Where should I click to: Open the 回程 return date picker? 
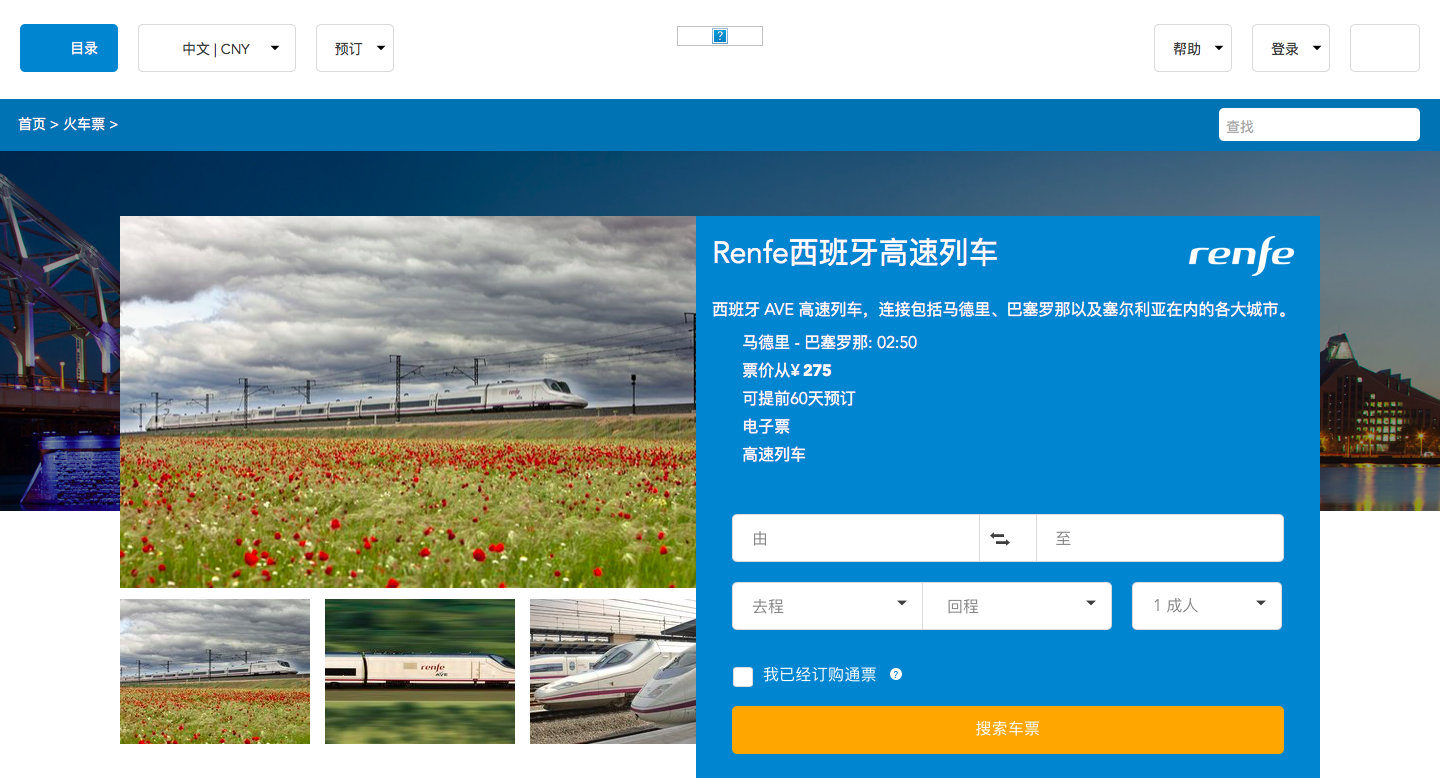point(1017,606)
